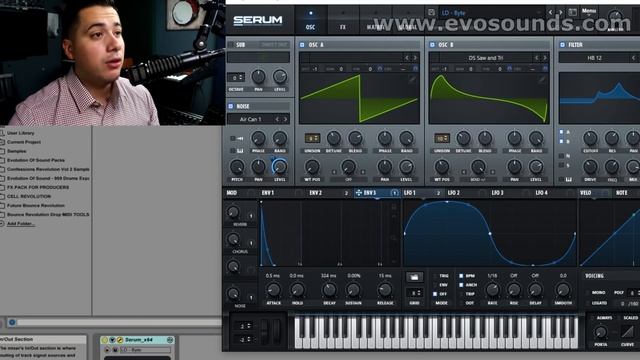640x360 pixels.
Task: Toggle the Serum_x64 device activator
Action: [x=105, y=340]
